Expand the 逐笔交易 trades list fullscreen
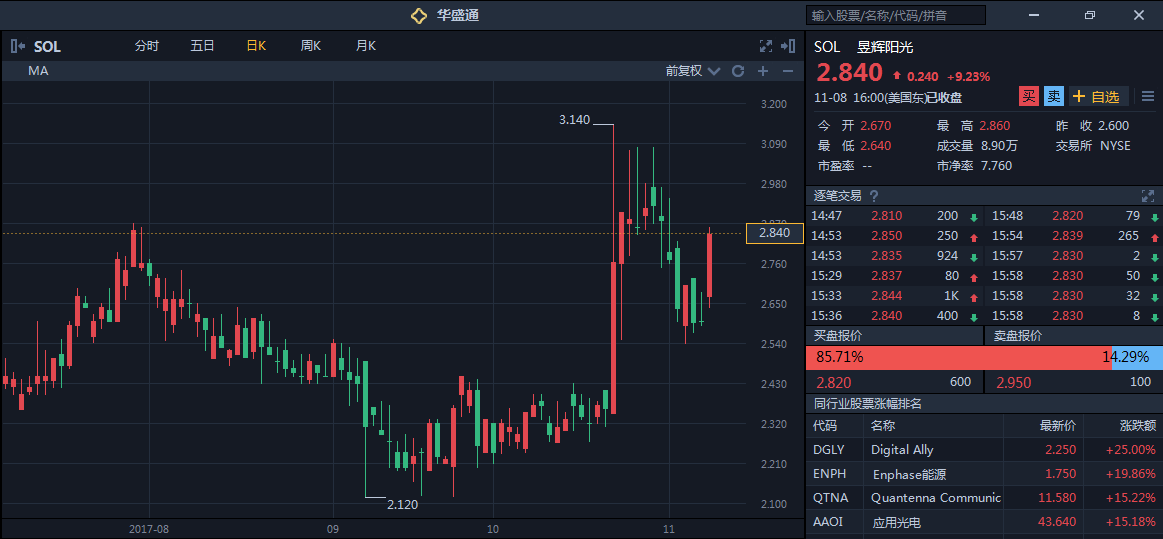 point(1147,196)
